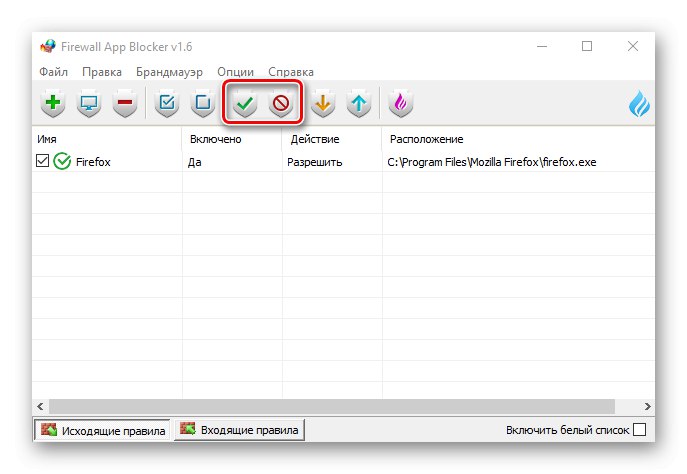The image size is (687, 474).
Task: Click the green plus Add Application icon
Action: pyautogui.click(x=53, y=103)
